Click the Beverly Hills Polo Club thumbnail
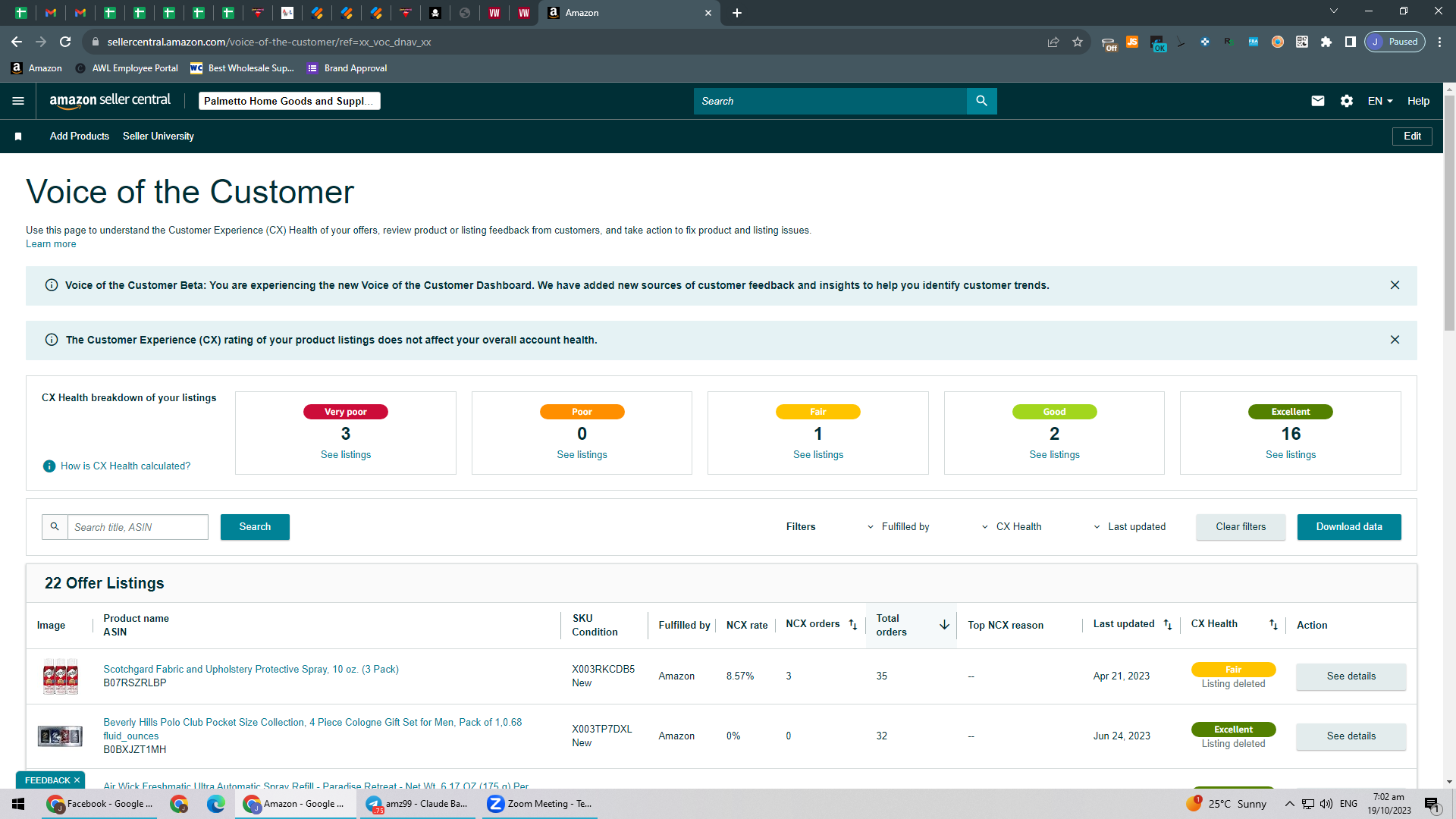This screenshot has width=1456, height=819. (60, 736)
